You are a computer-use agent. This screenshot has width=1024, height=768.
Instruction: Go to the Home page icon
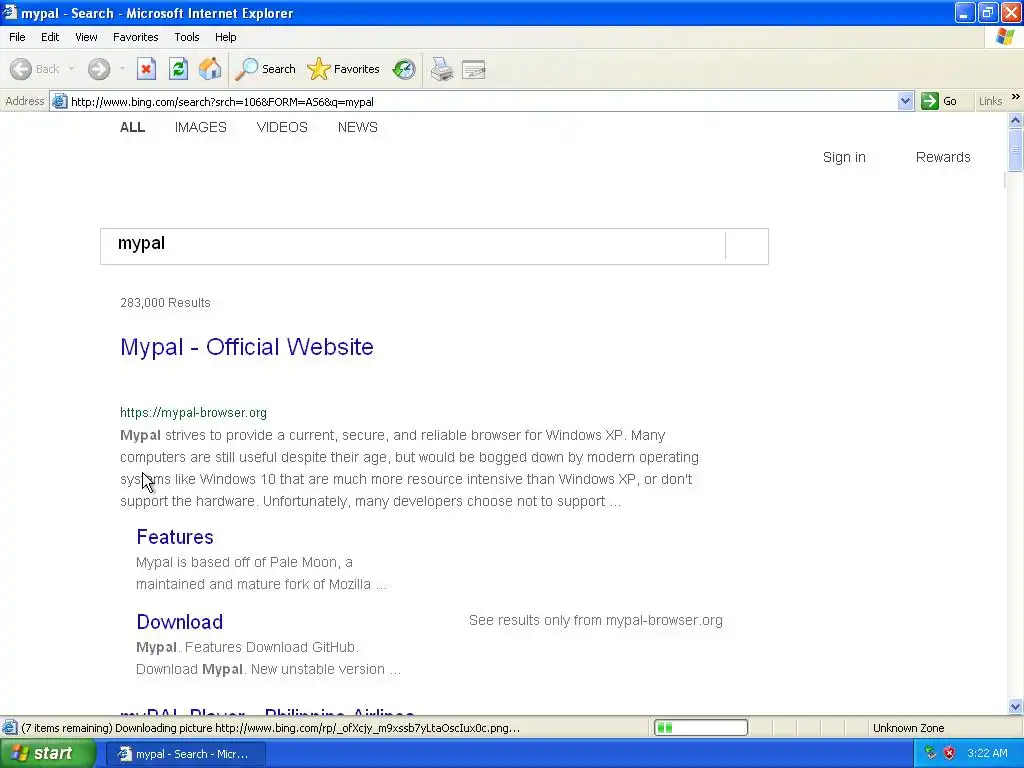210,69
